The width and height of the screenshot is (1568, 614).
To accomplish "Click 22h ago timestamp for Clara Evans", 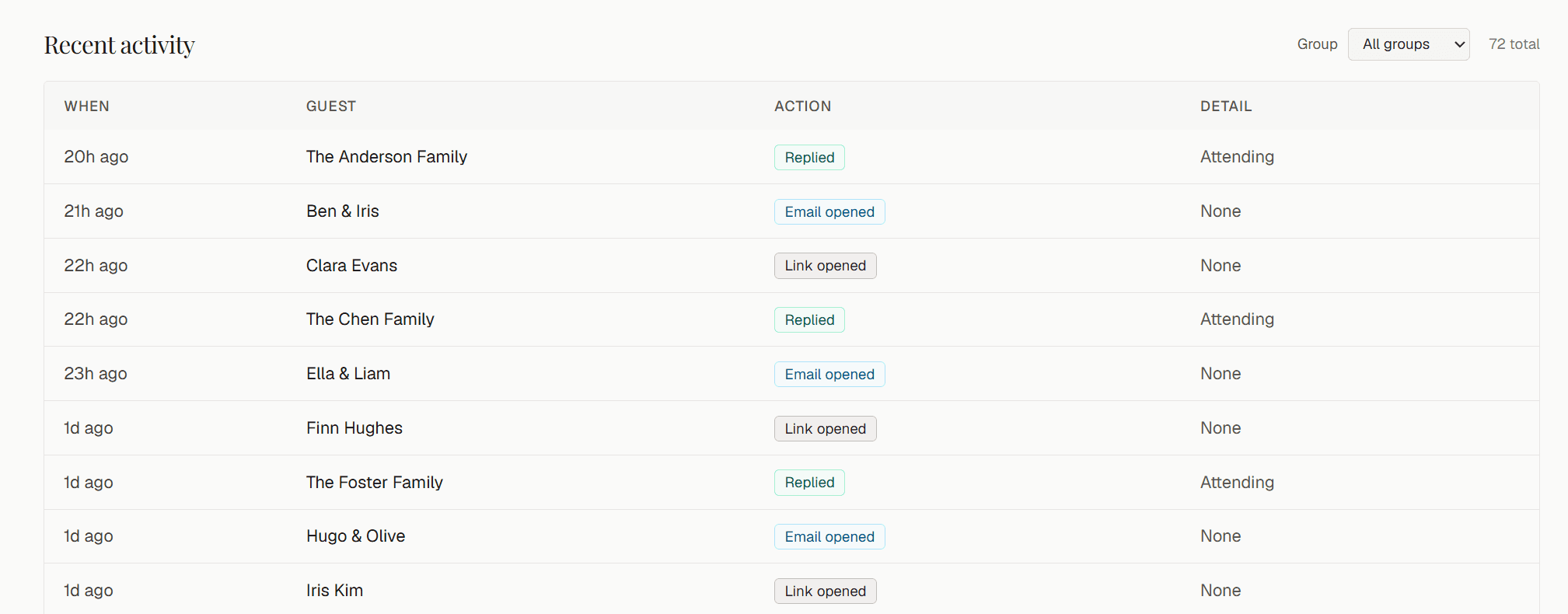I will click(96, 266).
